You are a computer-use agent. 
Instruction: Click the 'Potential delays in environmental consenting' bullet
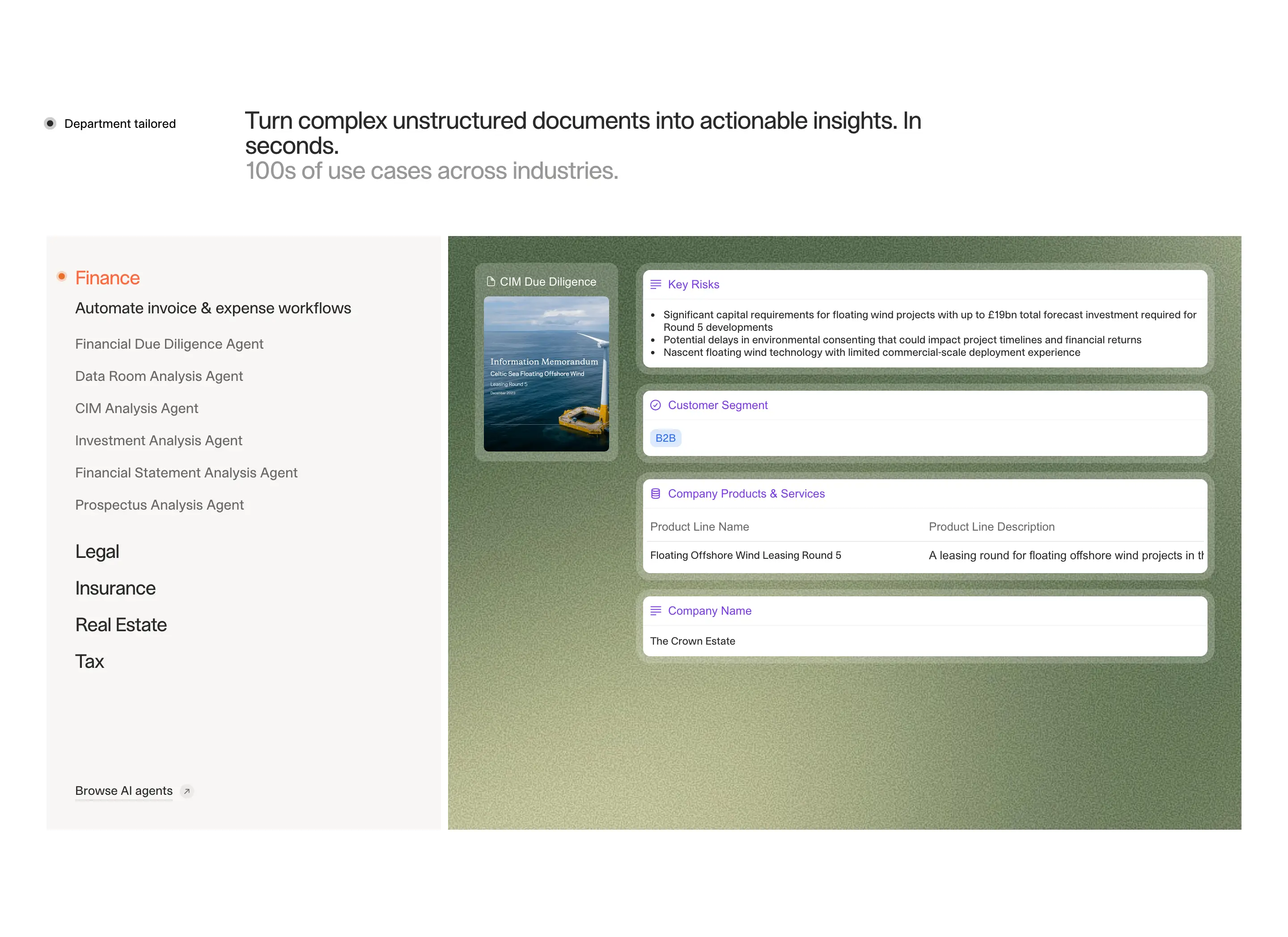coord(902,340)
